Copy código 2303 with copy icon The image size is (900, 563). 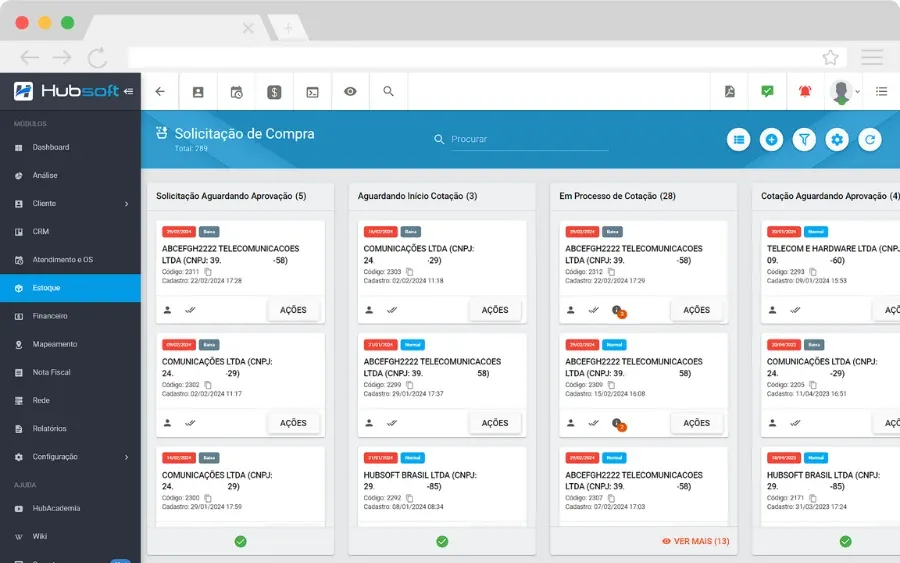(409, 272)
